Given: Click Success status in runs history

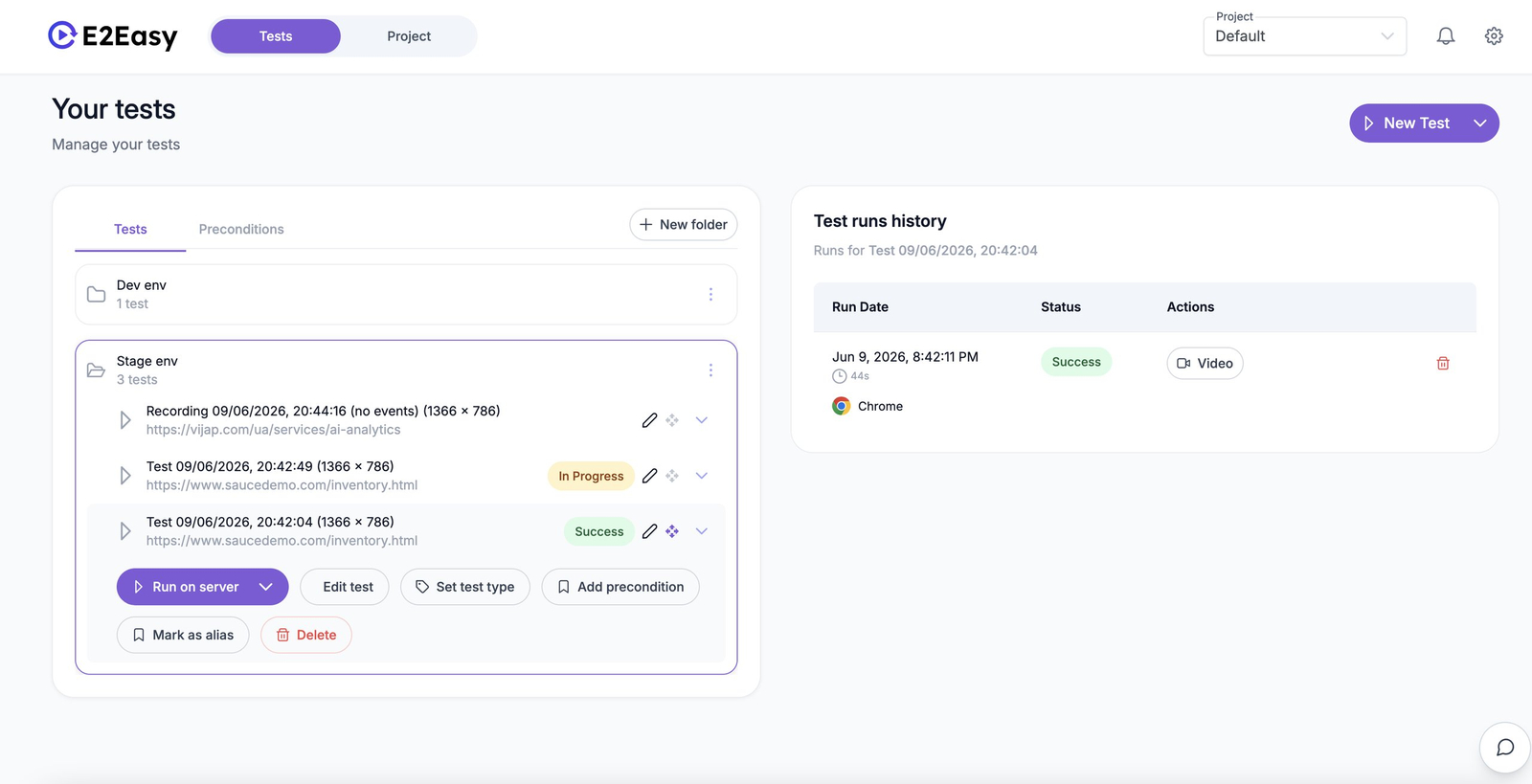Looking at the screenshot, I should 1076,362.
